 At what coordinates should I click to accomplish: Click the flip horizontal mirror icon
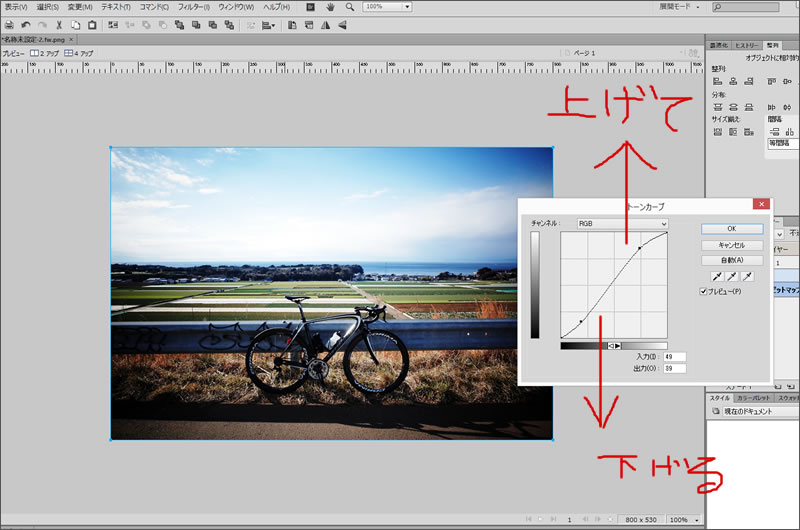tap(326, 25)
